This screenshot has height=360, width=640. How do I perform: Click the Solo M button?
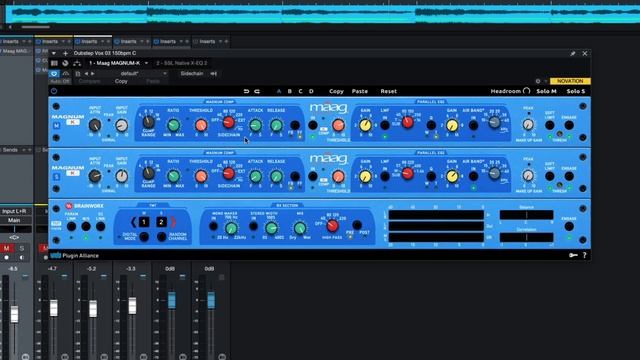point(547,91)
